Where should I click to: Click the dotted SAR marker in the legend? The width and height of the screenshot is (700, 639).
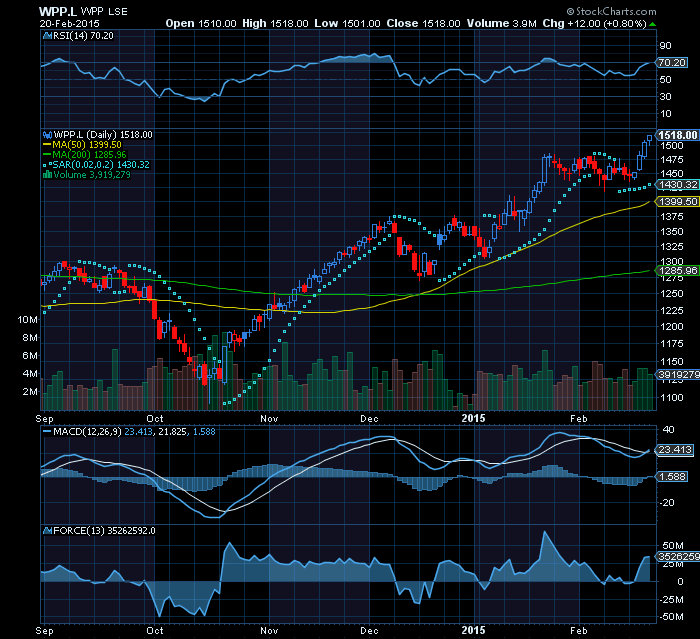click(47, 165)
